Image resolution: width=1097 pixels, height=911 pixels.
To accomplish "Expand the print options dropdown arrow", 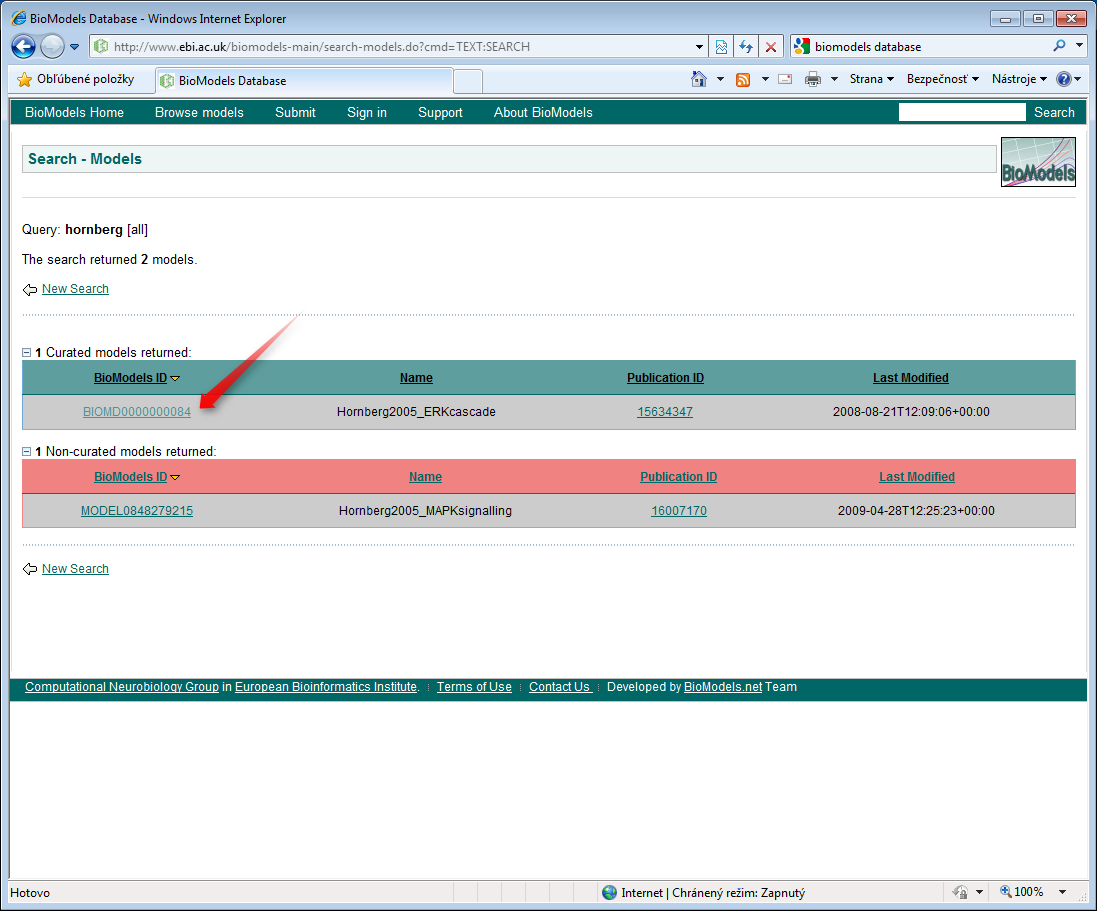I will [834, 79].
